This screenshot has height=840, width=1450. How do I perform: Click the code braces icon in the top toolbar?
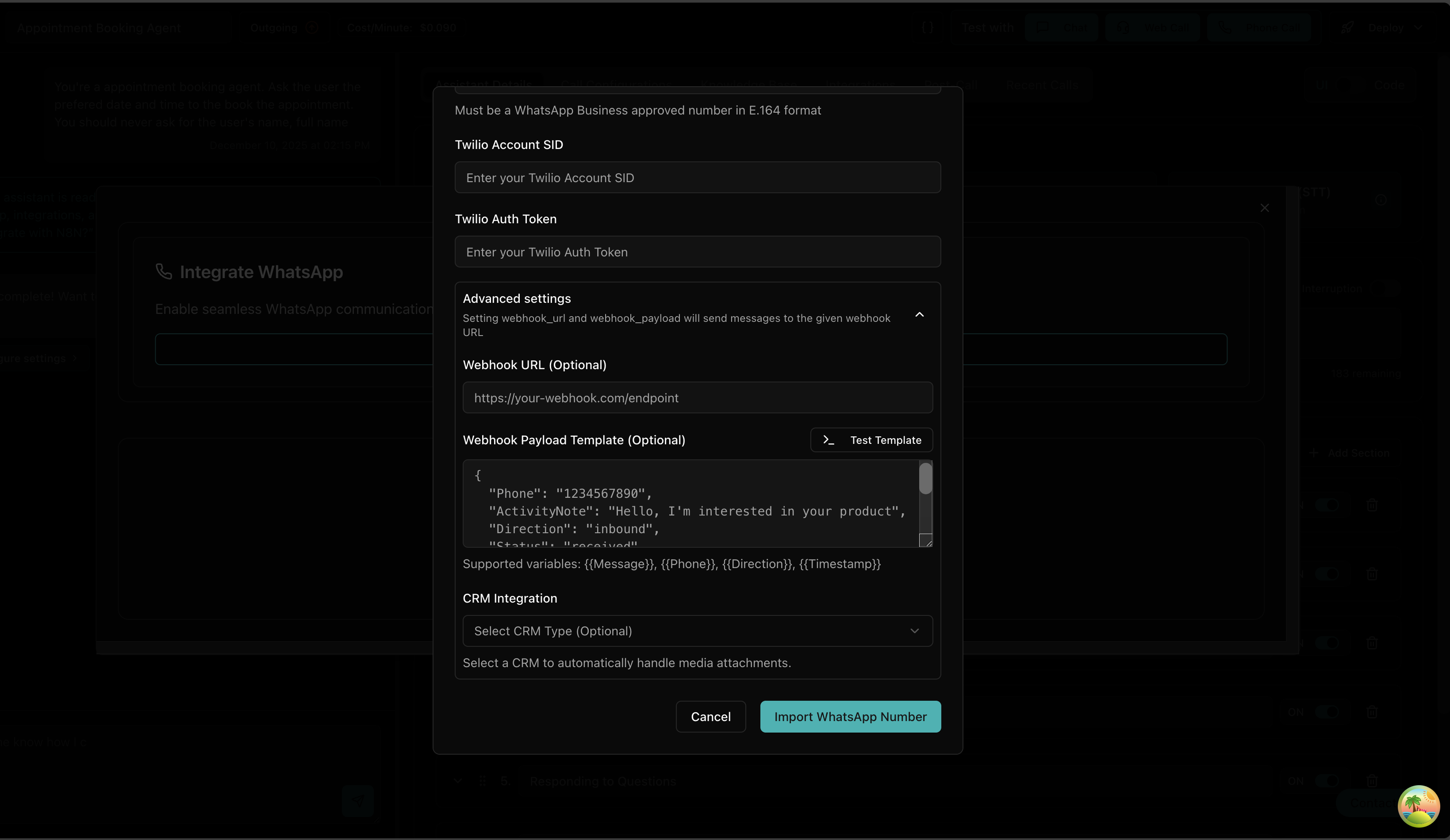[928, 27]
